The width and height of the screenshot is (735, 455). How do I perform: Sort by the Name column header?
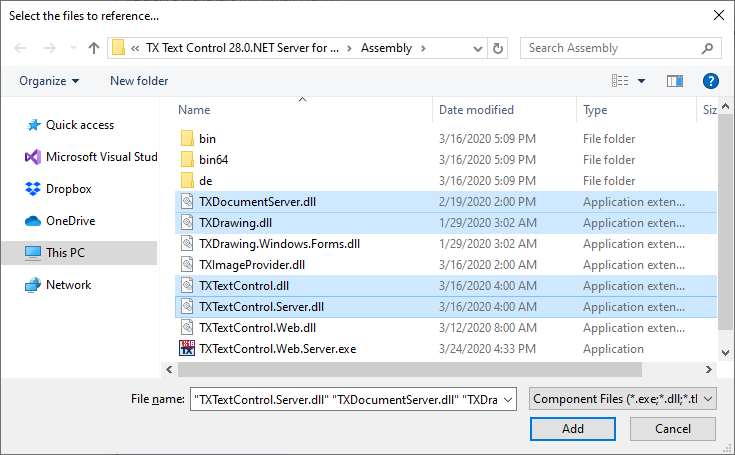click(x=194, y=110)
